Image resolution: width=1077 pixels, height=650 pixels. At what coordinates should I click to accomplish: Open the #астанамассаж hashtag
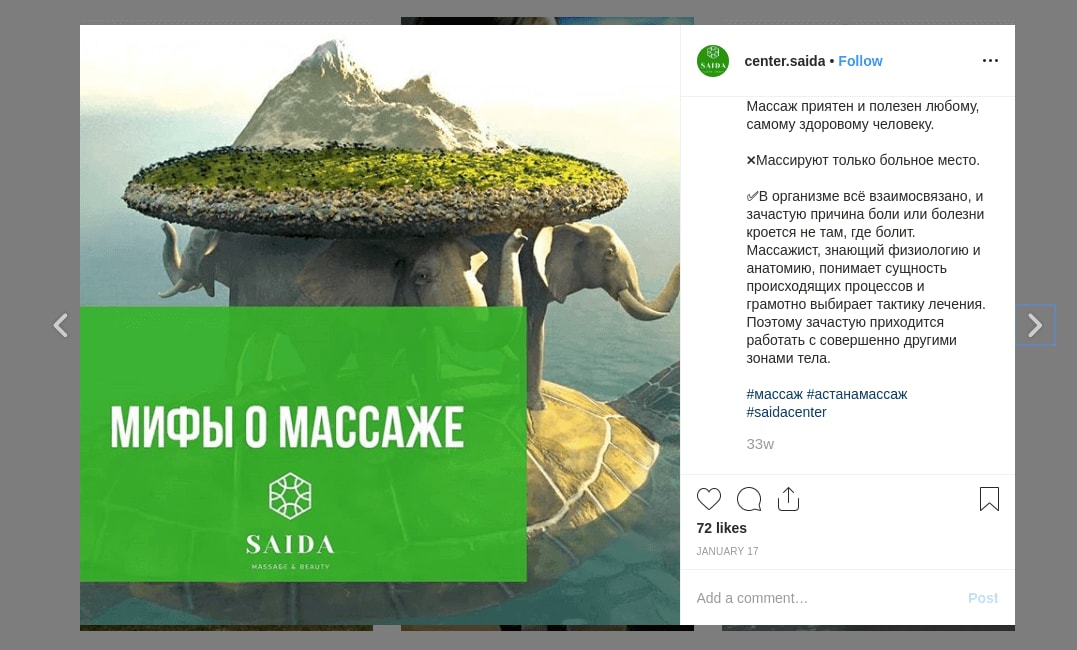coord(857,394)
